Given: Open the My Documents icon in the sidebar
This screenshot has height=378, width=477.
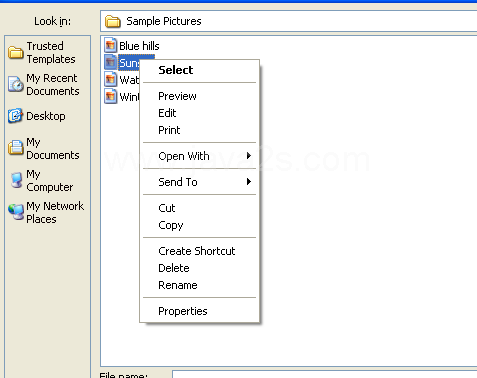Looking at the screenshot, I should tap(15, 148).
